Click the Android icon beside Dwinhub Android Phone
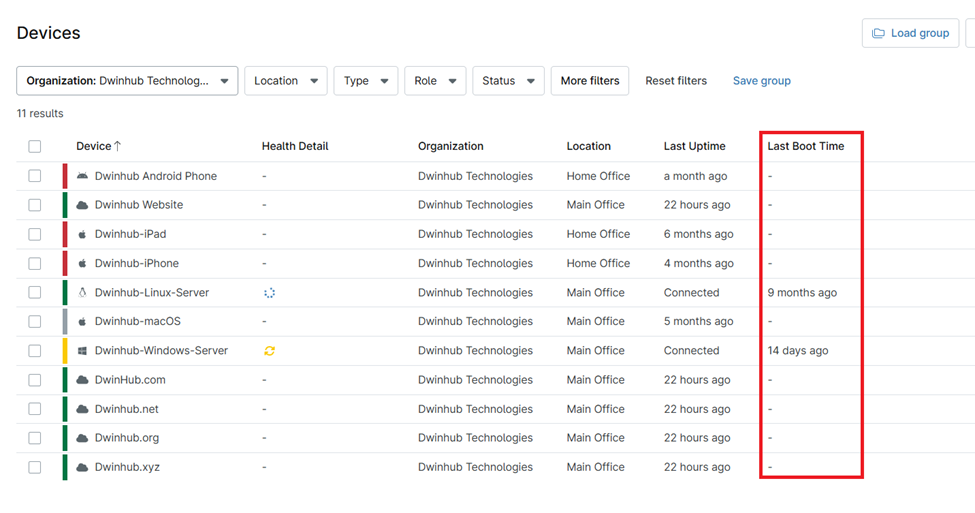This screenshot has height=513, width=975. [x=82, y=176]
